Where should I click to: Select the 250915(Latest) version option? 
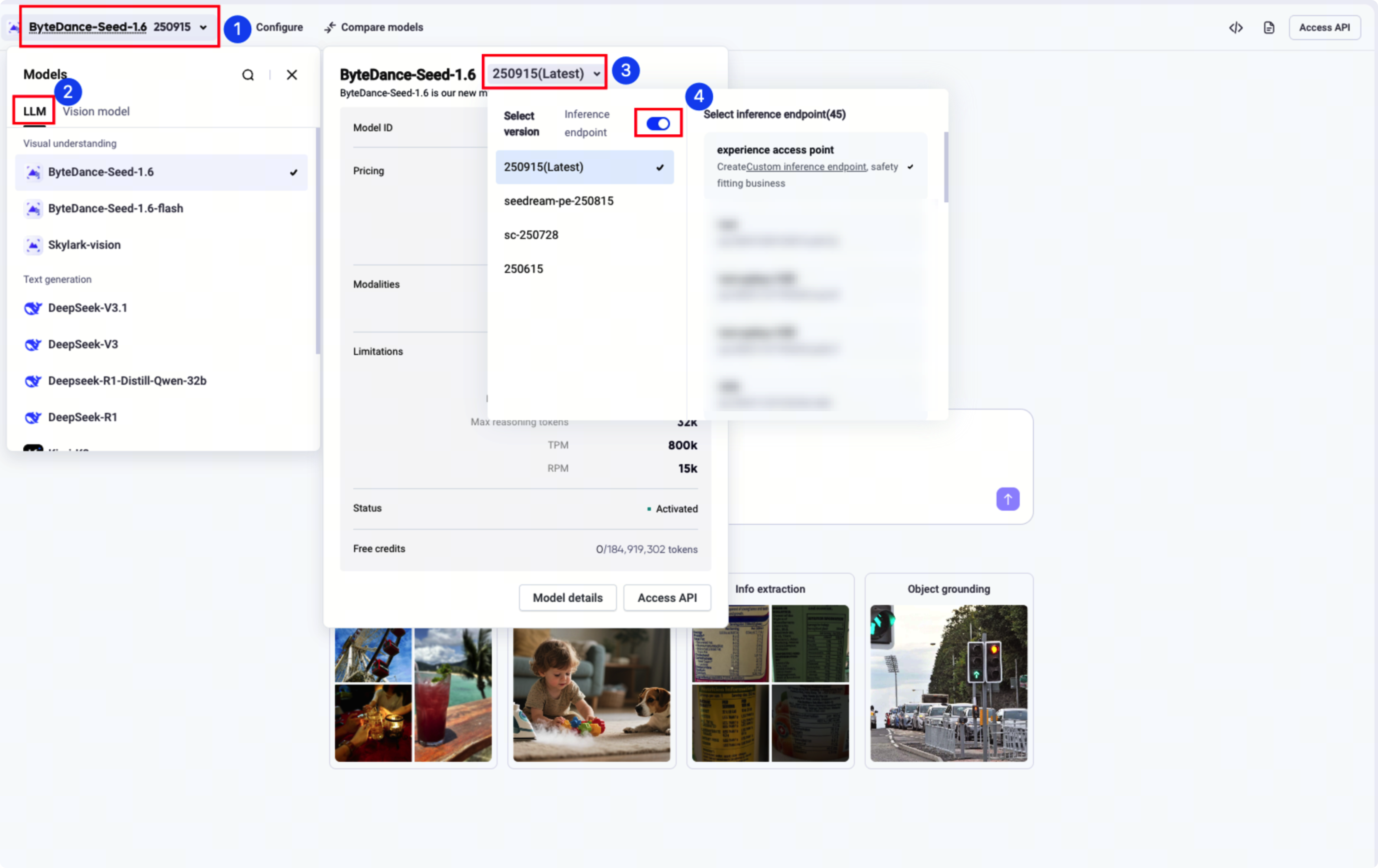point(584,167)
